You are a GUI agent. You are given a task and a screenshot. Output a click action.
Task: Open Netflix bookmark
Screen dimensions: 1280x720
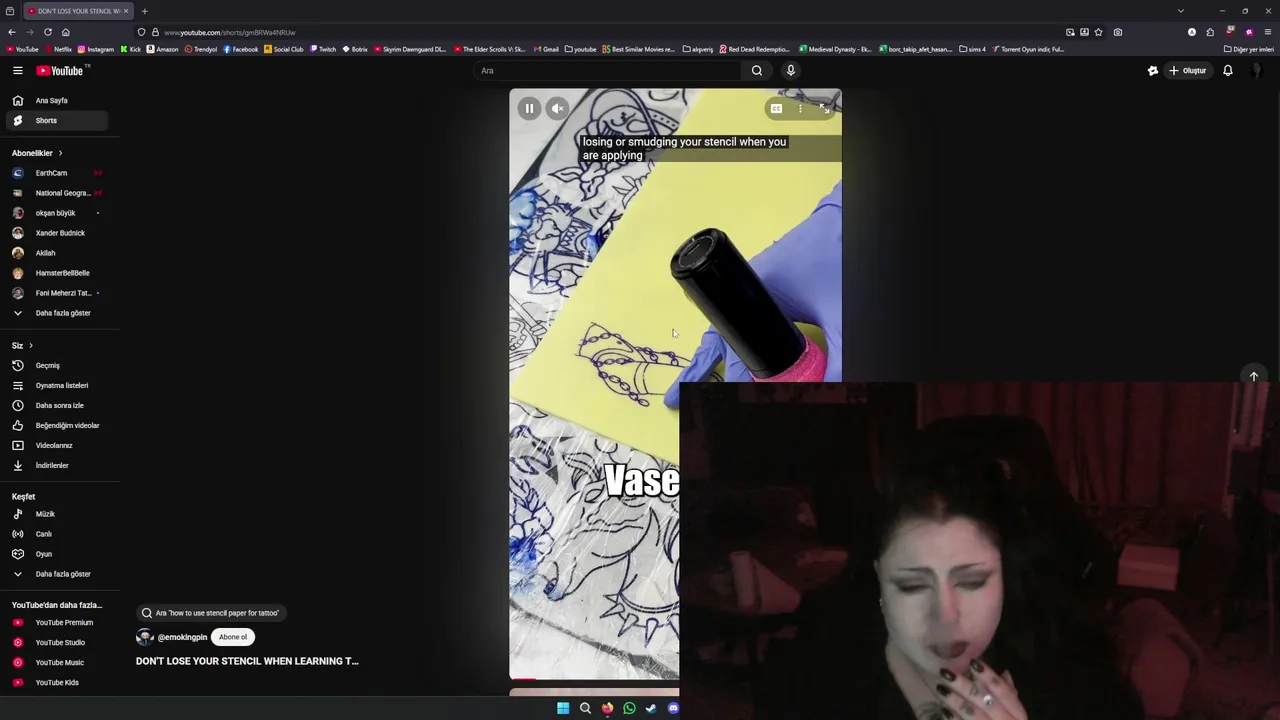(x=58, y=49)
